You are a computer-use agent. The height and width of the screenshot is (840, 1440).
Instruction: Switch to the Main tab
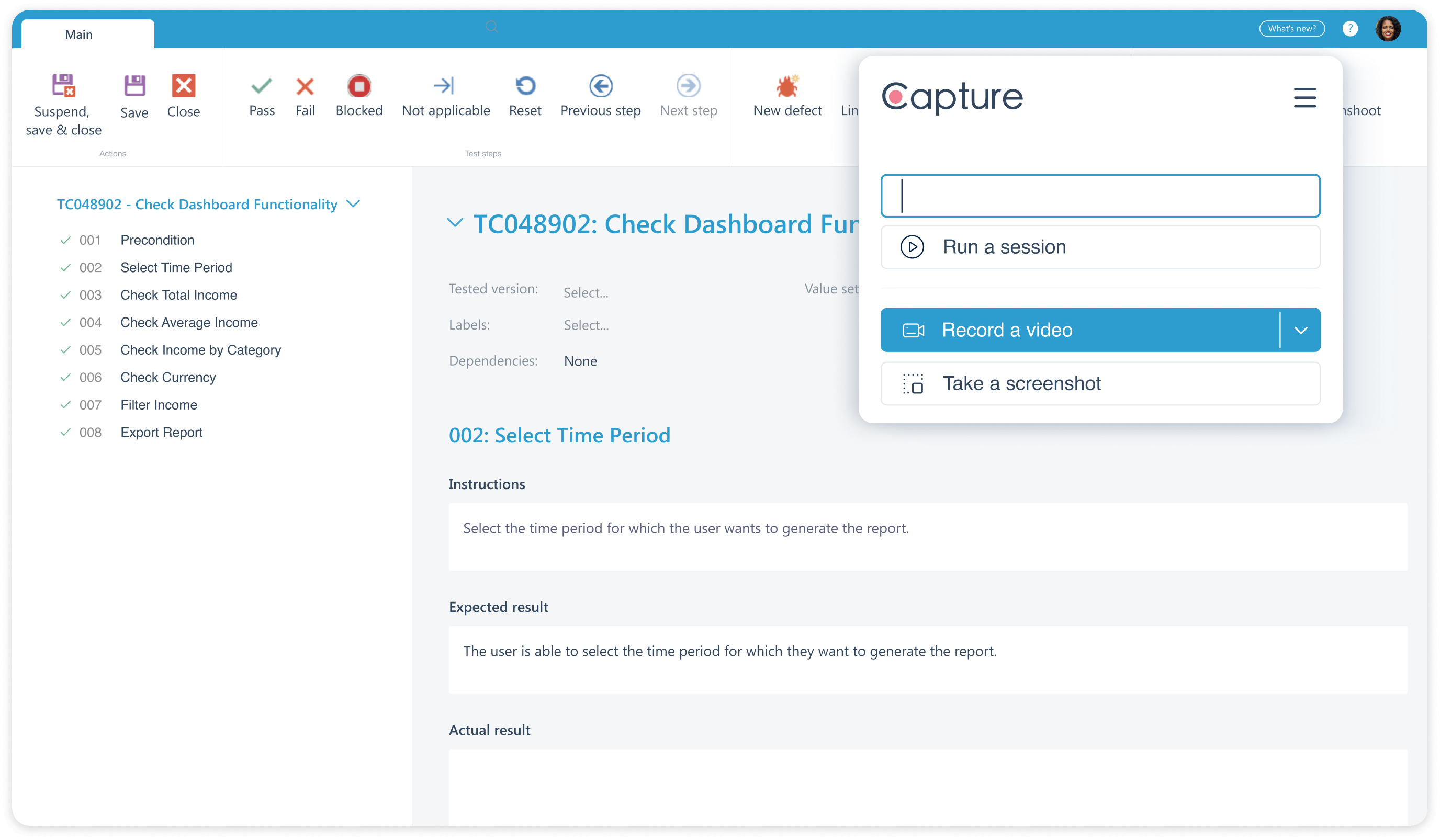[79, 35]
